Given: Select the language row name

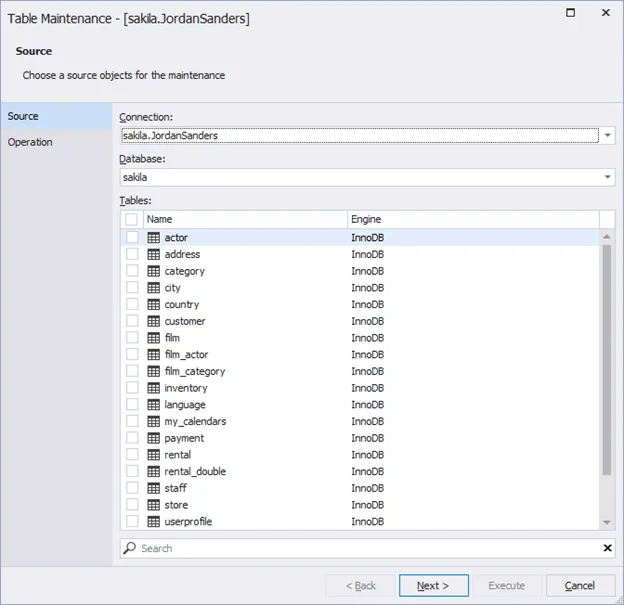Looking at the screenshot, I should click(185, 405).
